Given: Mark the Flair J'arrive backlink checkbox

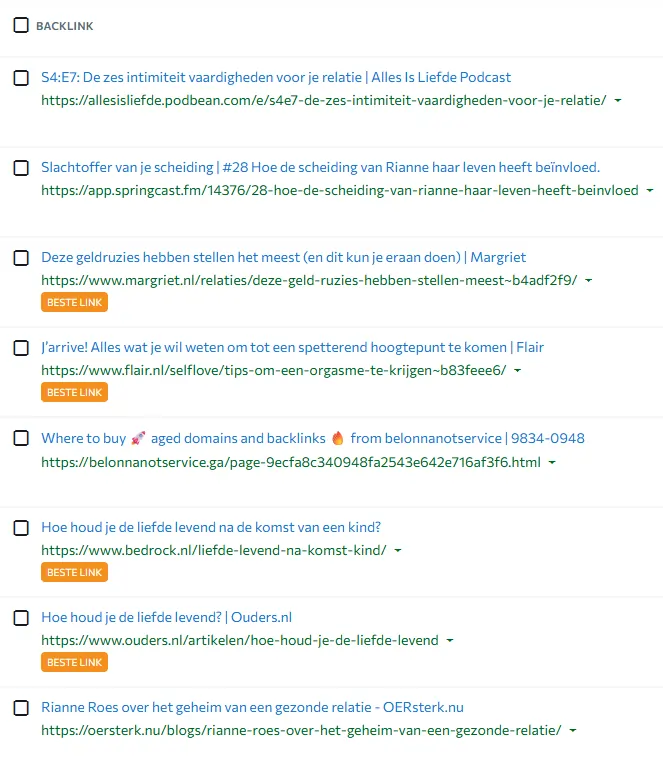Looking at the screenshot, I should click(21, 348).
